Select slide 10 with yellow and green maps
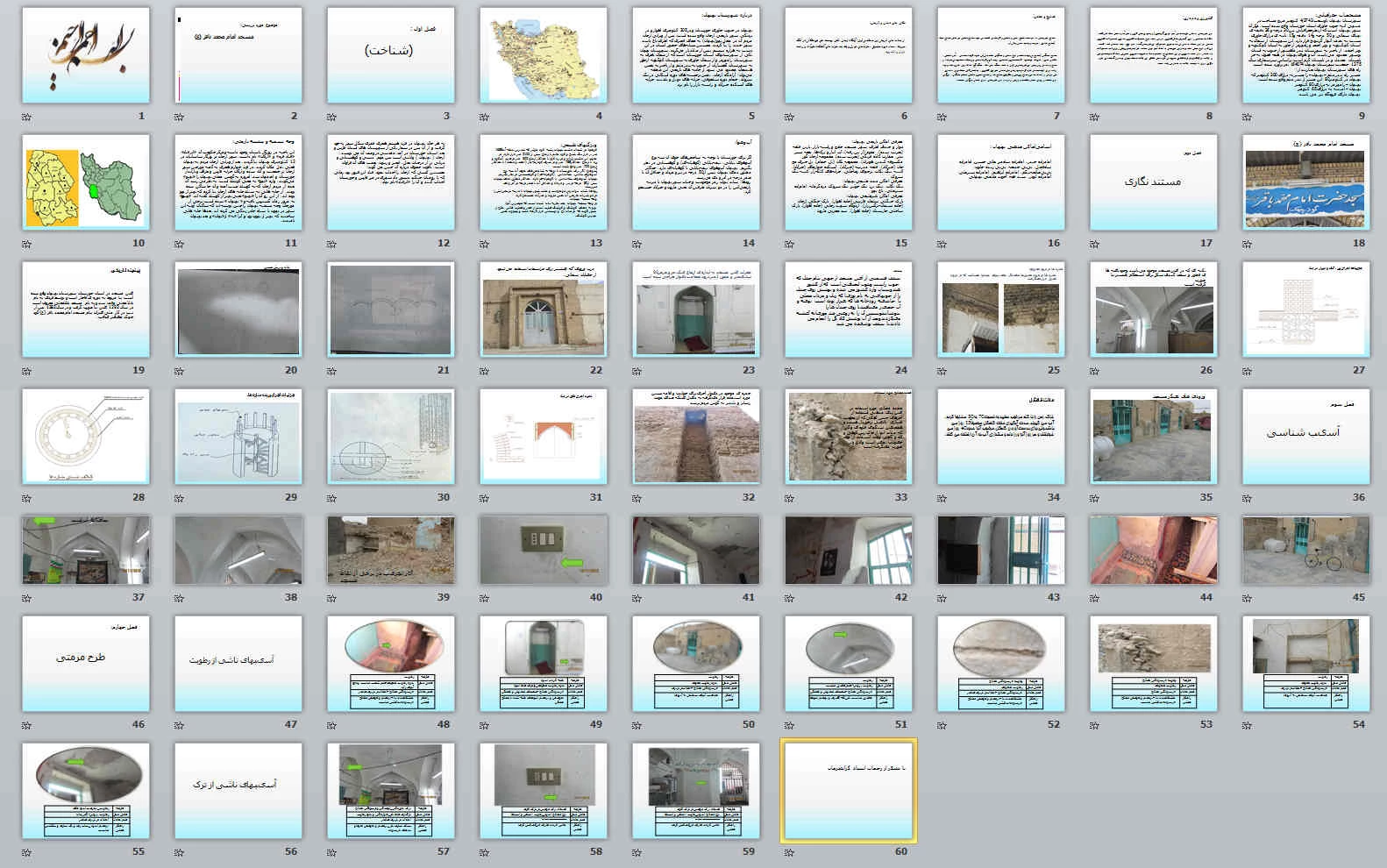Screen dimensions: 1387x868 point(86,182)
